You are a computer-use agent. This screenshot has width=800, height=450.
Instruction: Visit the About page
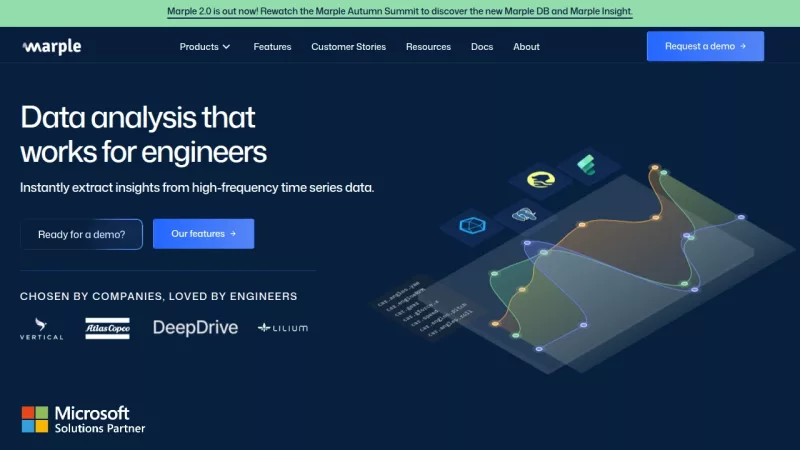tap(526, 47)
